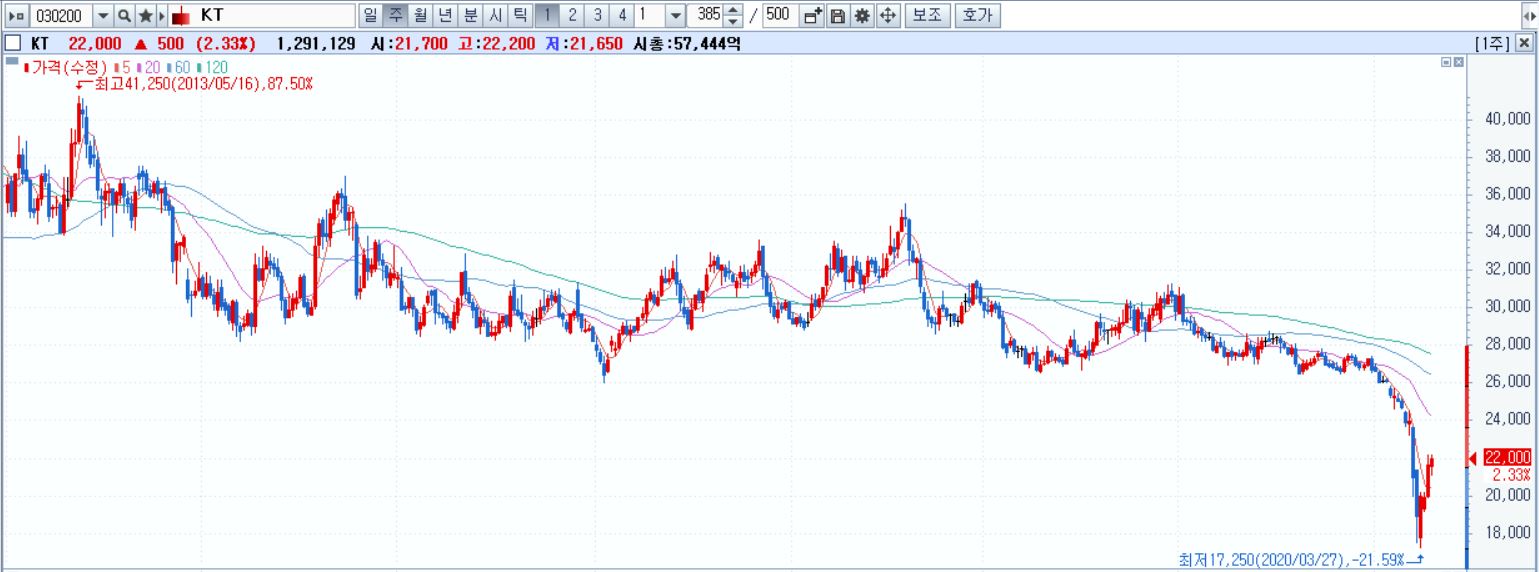This screenshot has height=572, width=1539.
Task: Select the 월 (monthly) period button
Action: (420, 15)
